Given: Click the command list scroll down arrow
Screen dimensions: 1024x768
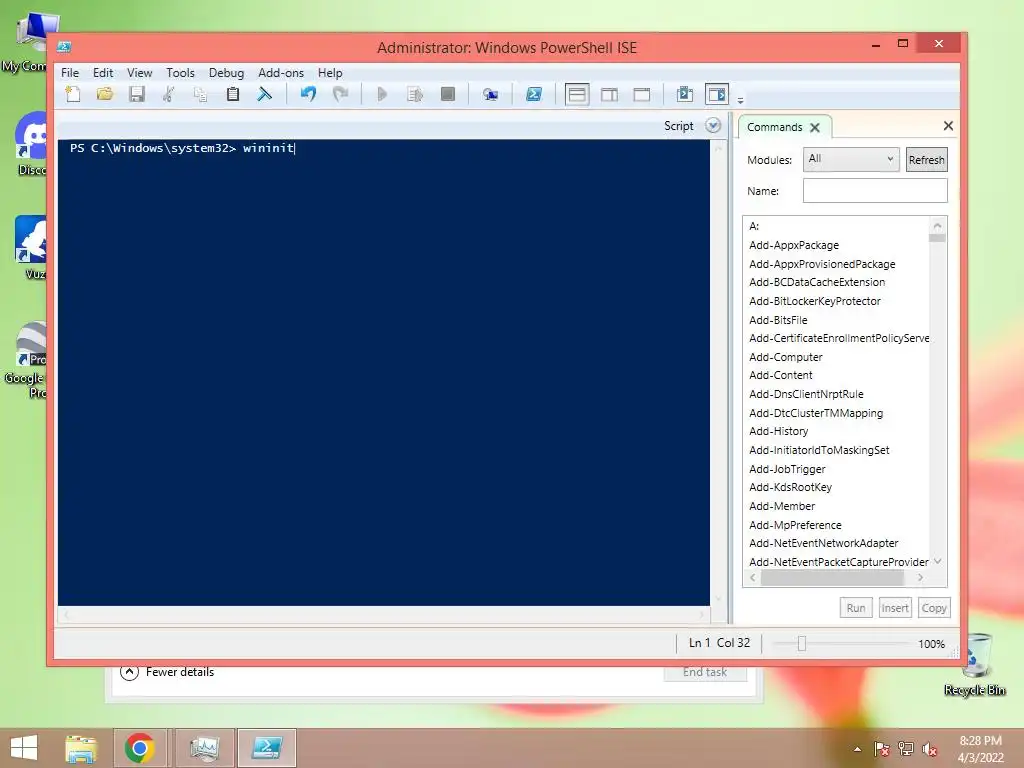Looking at the screenshot, I should click(x=938, y=561).
